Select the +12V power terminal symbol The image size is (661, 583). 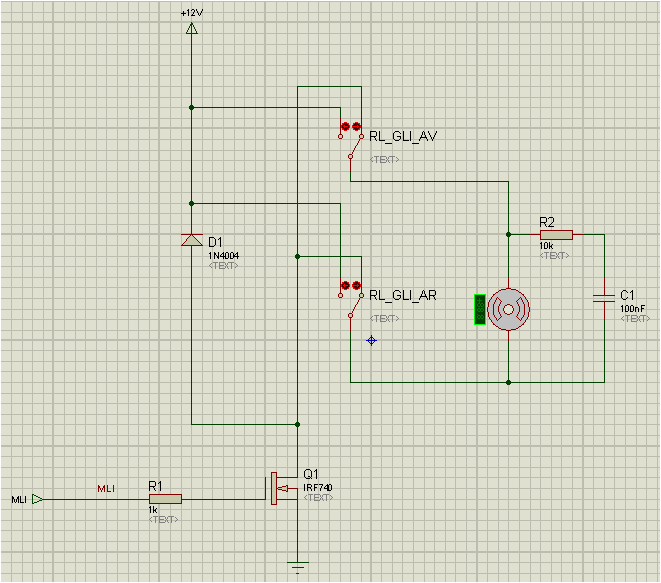pyautogui.click(x=191, y=28)
